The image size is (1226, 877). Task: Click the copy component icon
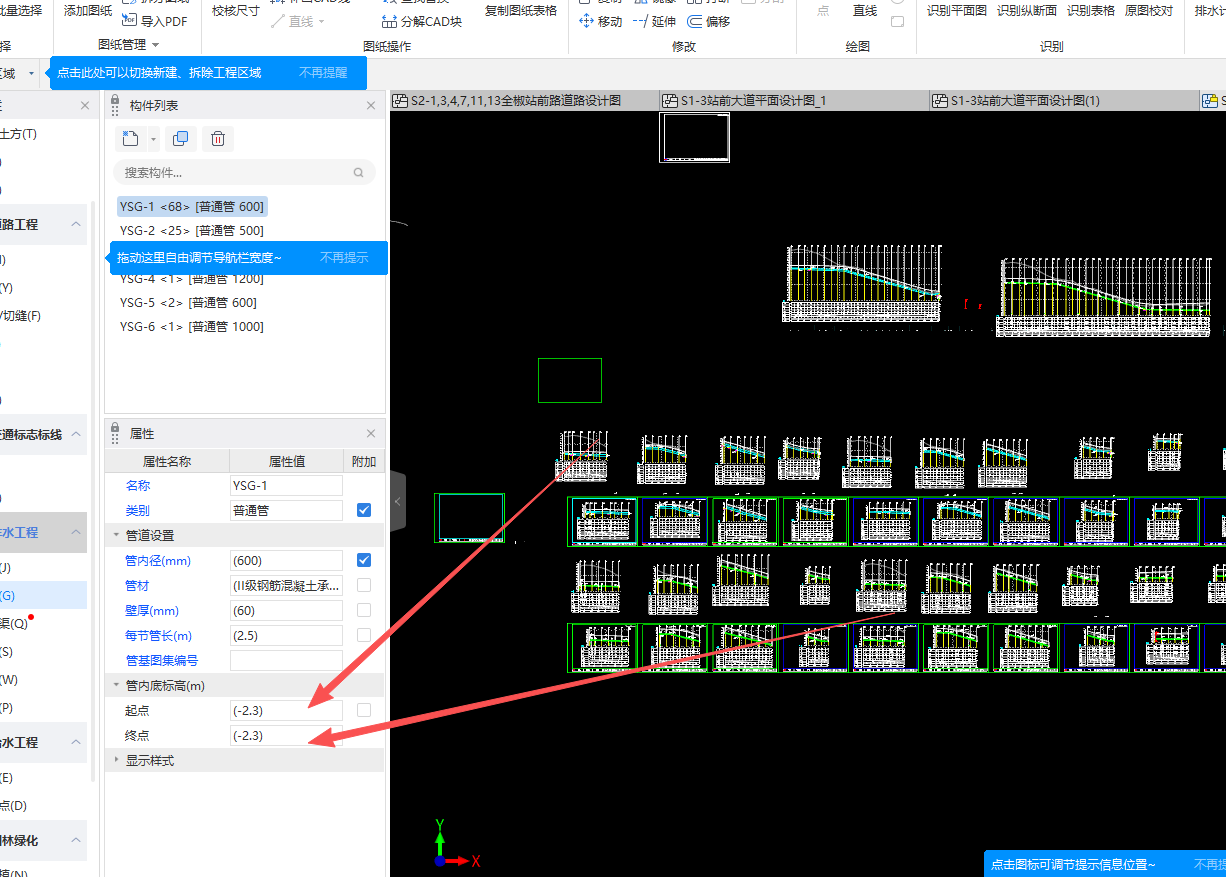coord(180,139)
